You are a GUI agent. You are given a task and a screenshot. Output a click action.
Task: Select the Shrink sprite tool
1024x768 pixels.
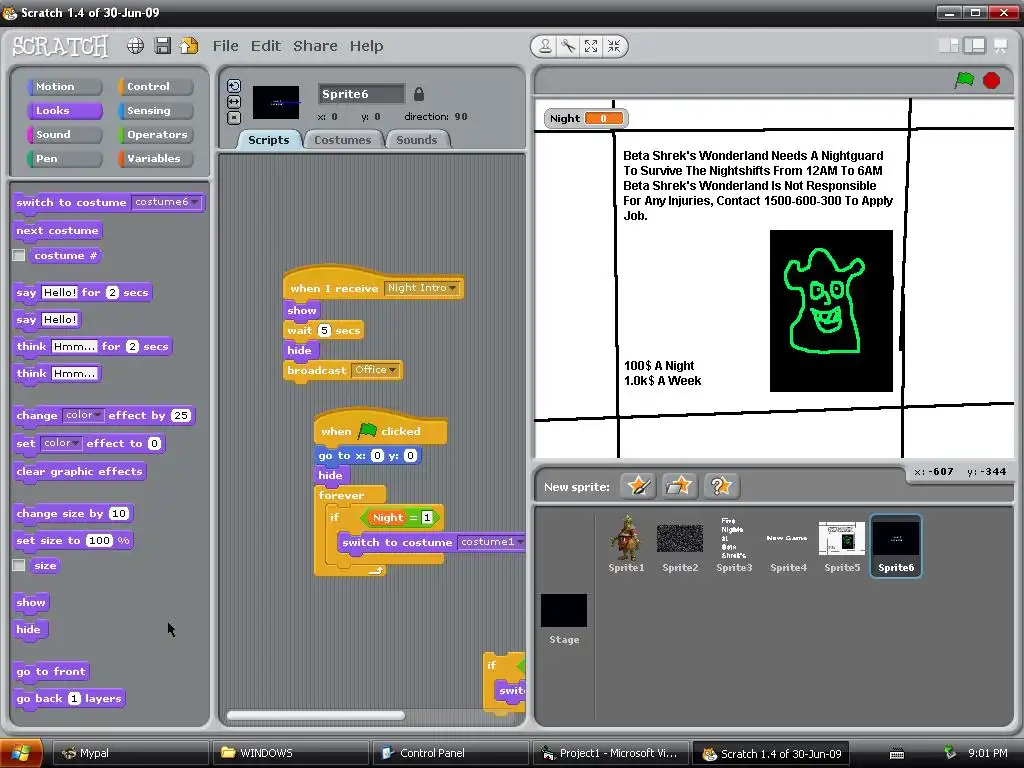coord(614,46)
